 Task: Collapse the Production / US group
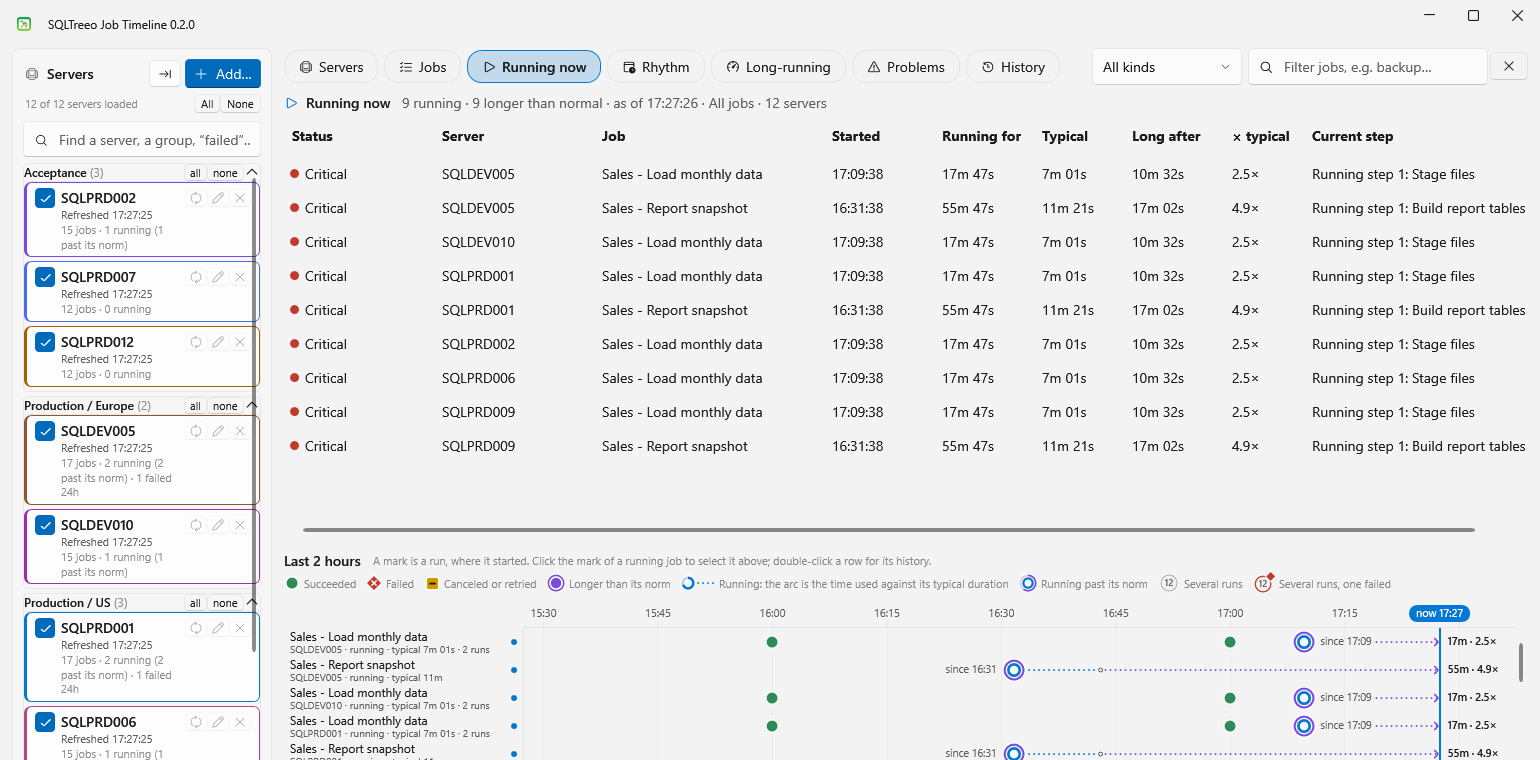coord(251,603)
